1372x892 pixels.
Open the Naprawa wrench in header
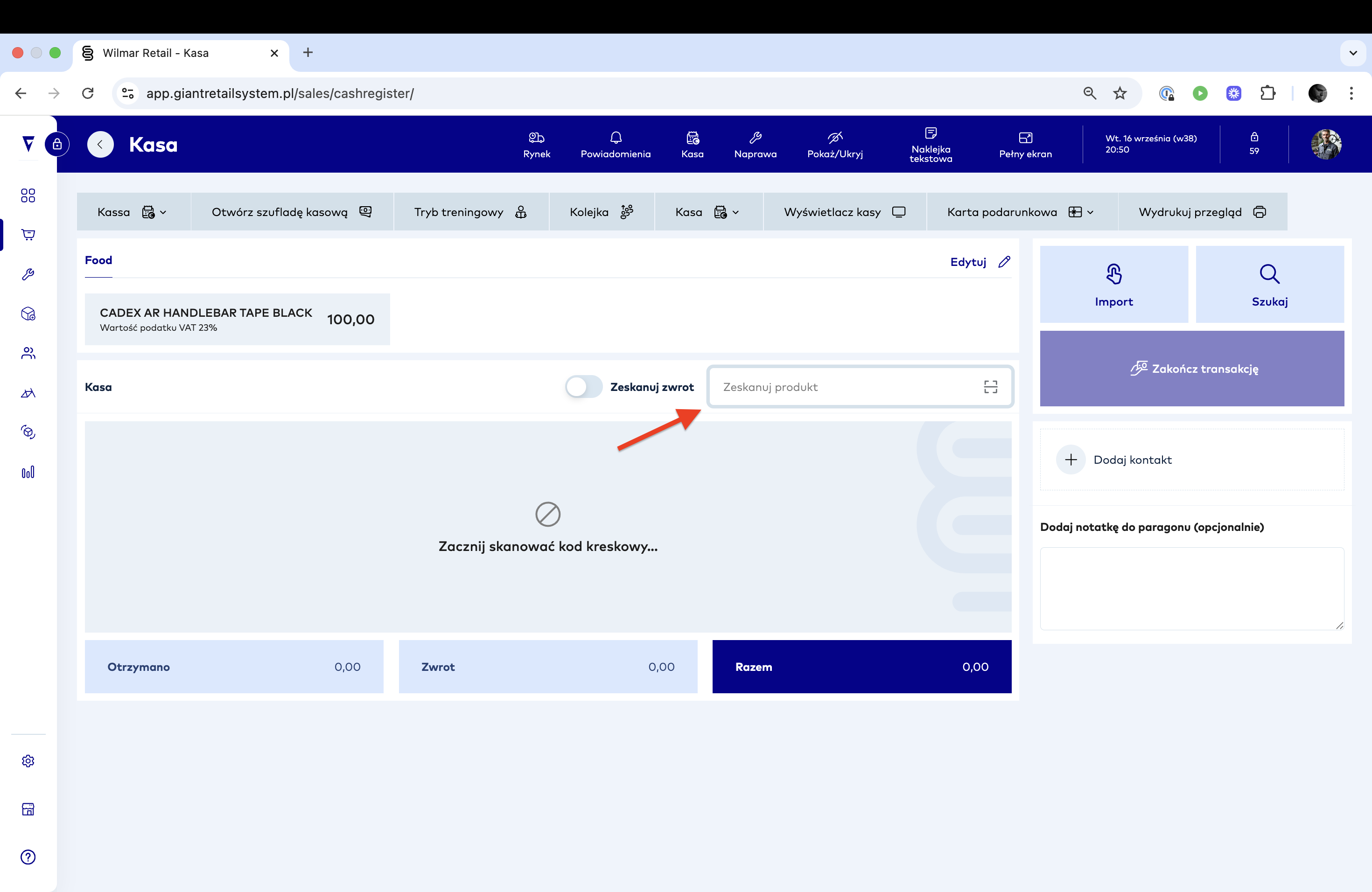point(755,144)
